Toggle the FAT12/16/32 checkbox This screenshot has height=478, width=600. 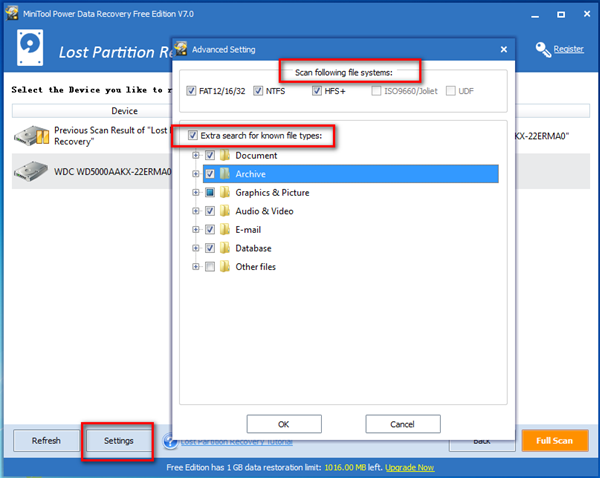(191, 91)
